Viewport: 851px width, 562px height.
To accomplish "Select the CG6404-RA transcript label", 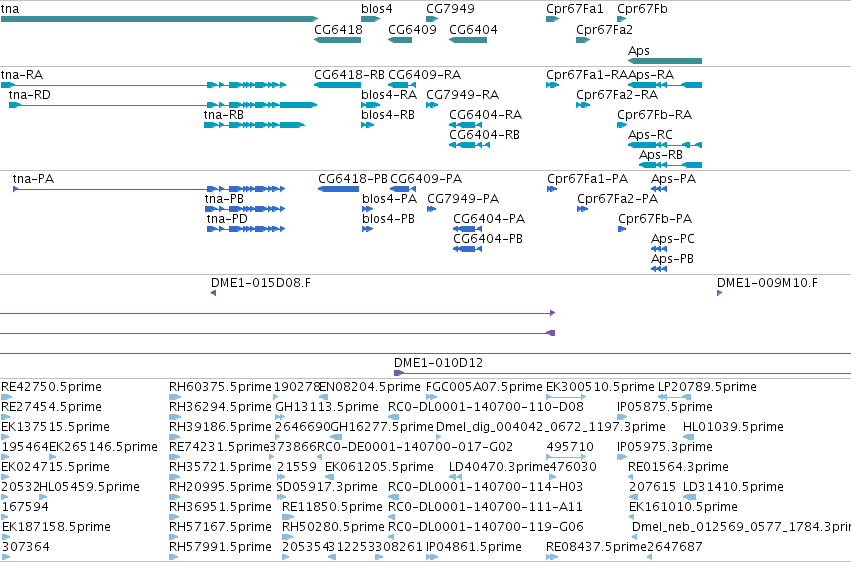I will point(485,114).
